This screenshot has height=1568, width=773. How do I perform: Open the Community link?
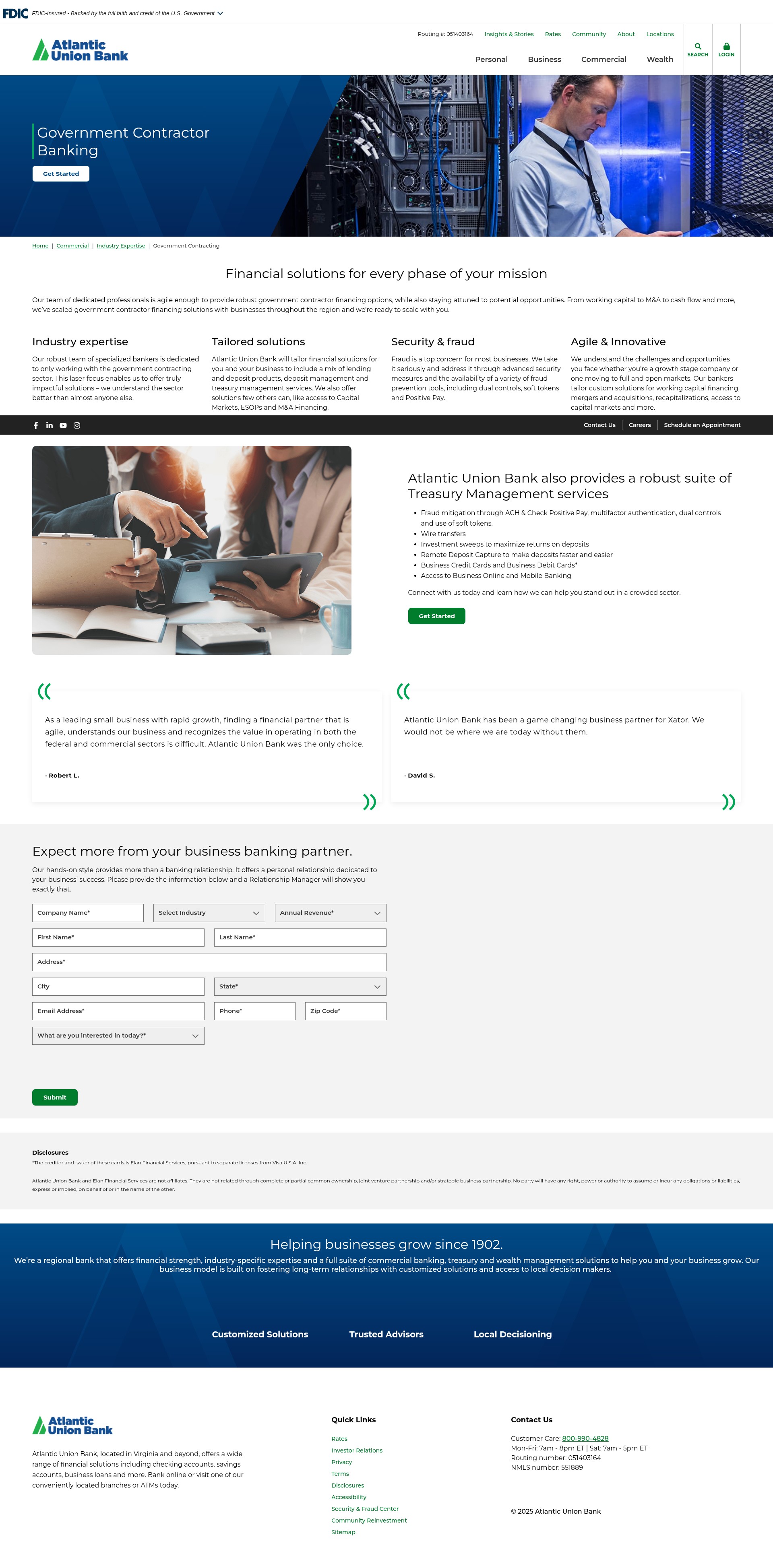click(589, 35)
